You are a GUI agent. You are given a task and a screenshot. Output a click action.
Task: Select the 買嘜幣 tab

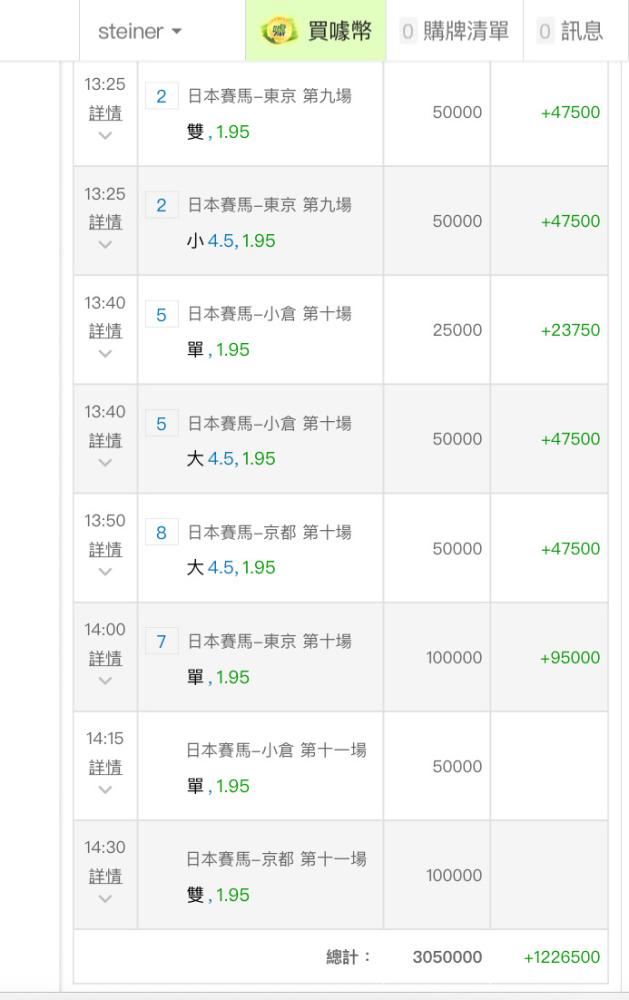point(316,31)
